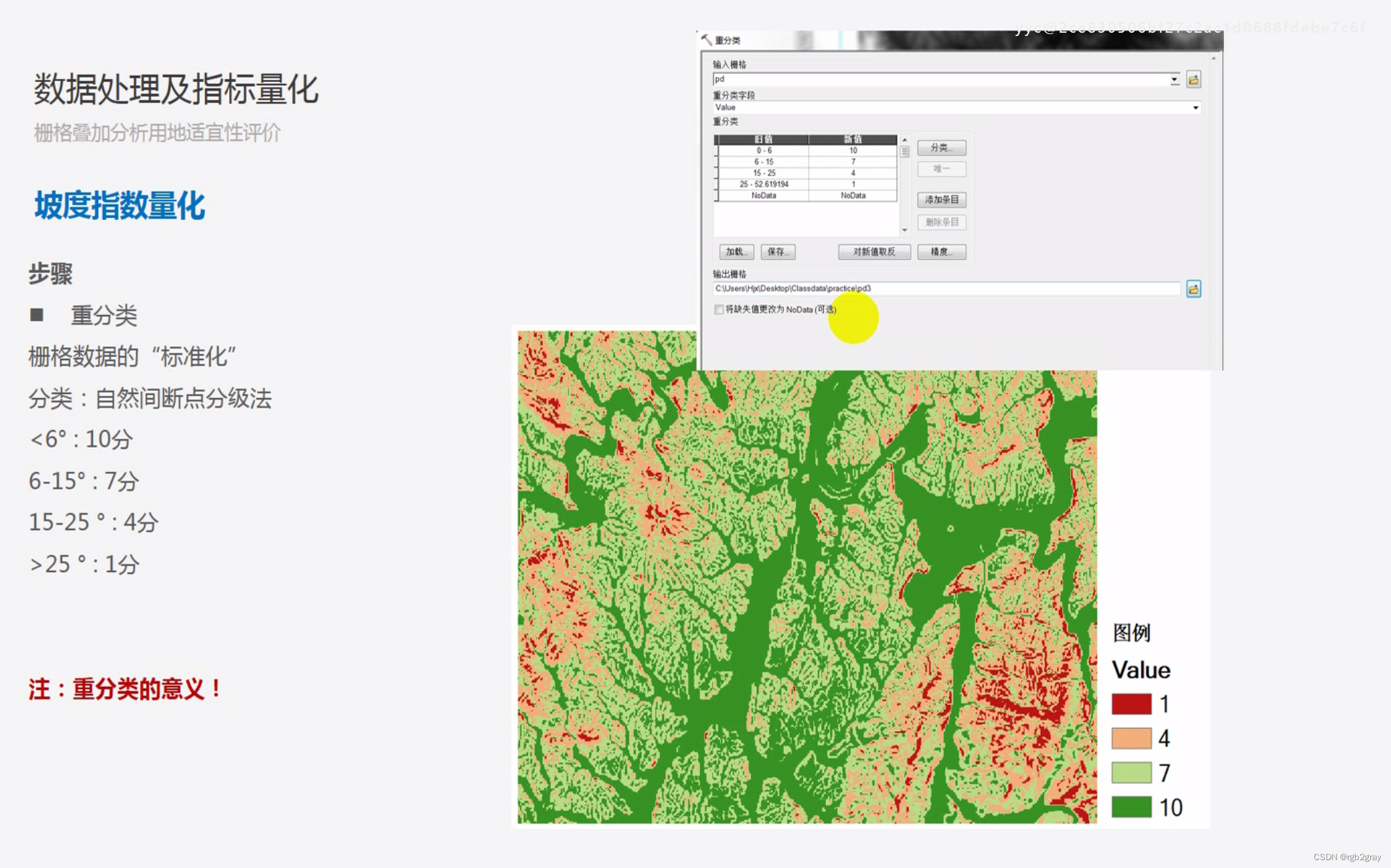Viewport: 1391px width, 868px height.
Task: Click the dark green legend swatch for value 10
Action: [x=1131, y=807]
